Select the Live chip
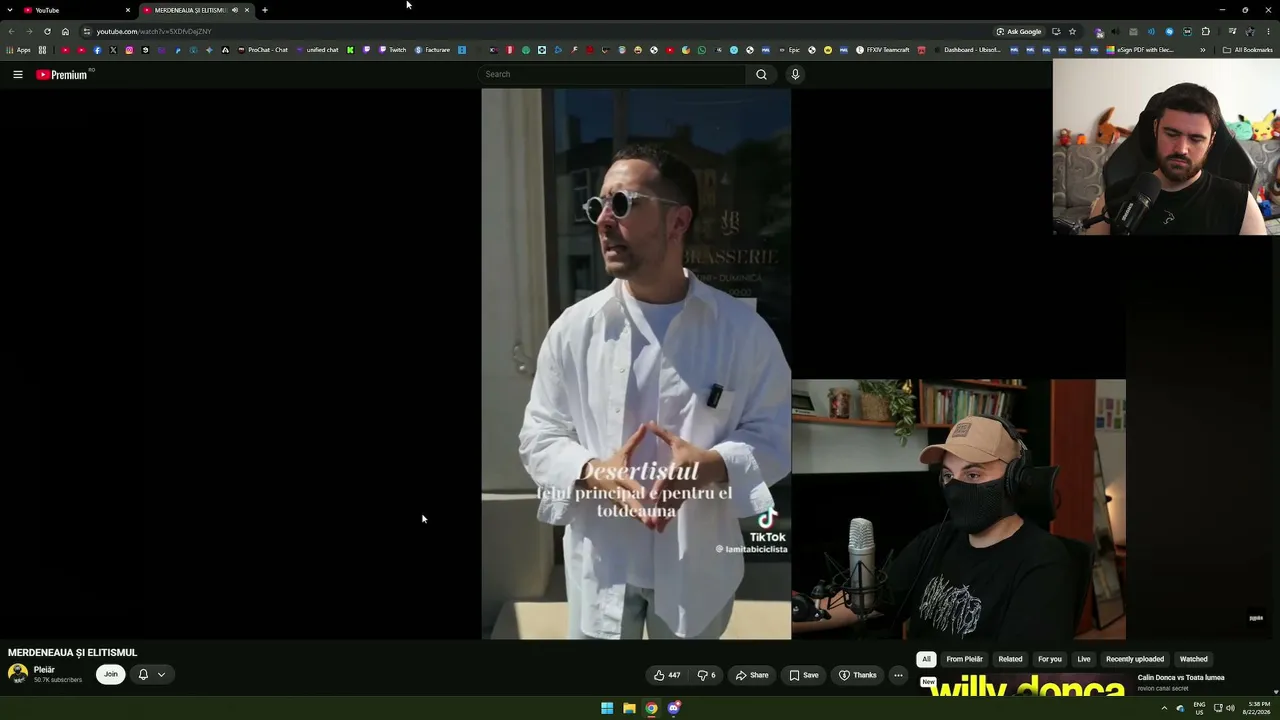The width and height of the screenshot is (1280, 720). pyautogui.click(x=1083, y=659)
